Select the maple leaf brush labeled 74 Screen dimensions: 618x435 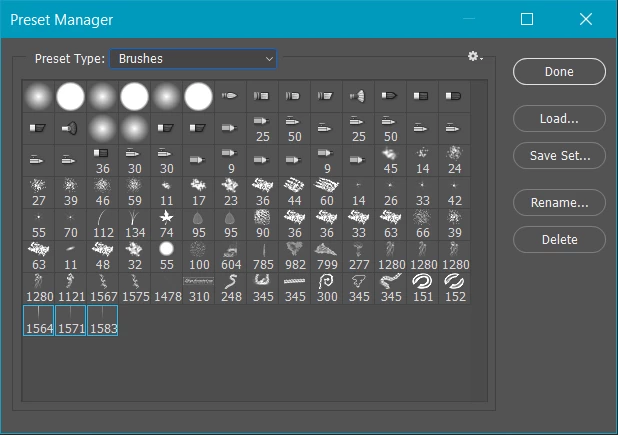[x=166, y=225]
